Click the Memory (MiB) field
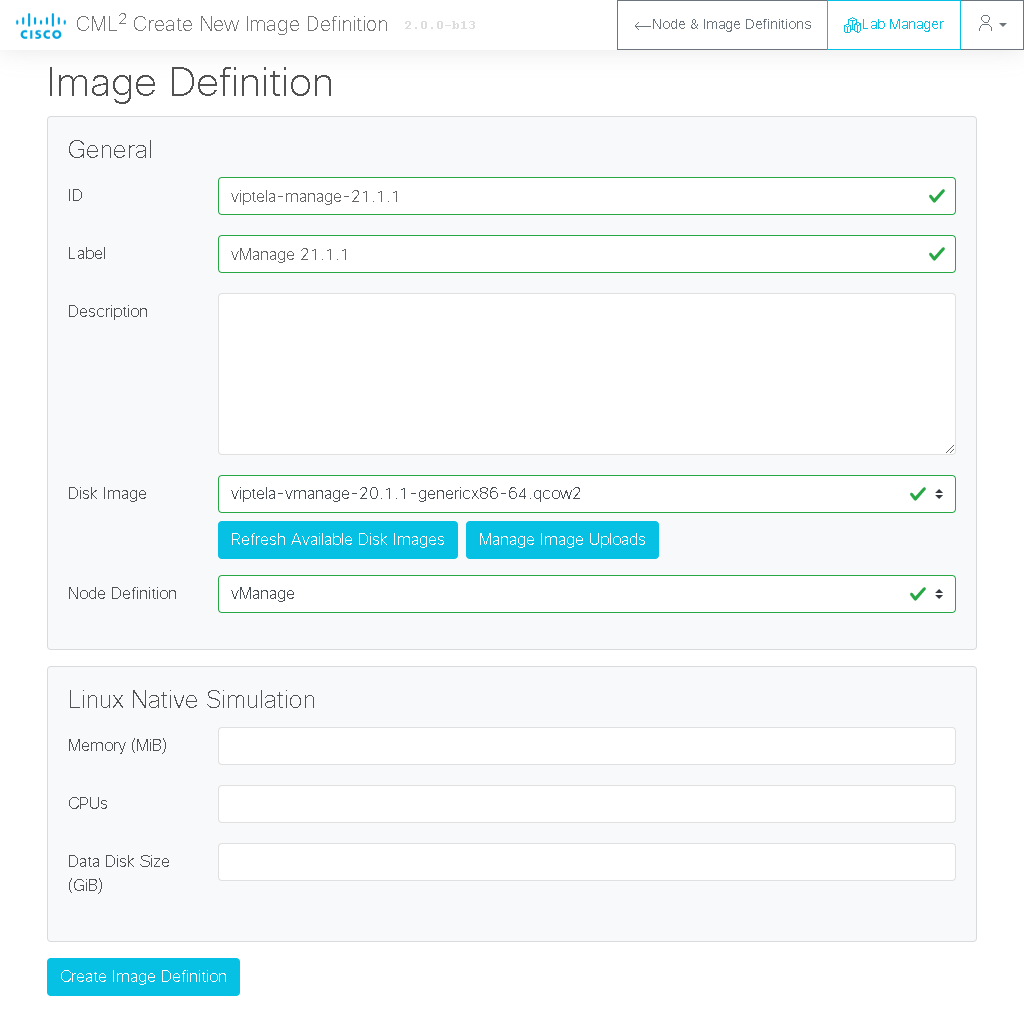The image size is (1024, 1012). click(x=586, y=746)
